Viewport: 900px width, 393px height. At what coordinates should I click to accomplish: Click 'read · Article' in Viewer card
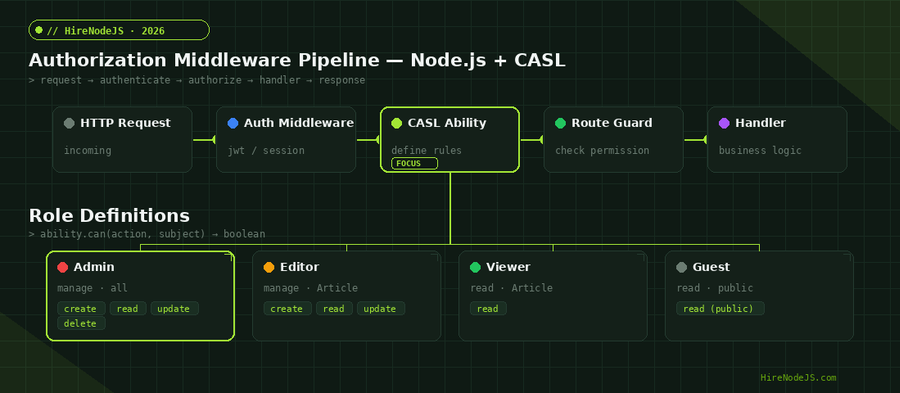coord(511,288)
